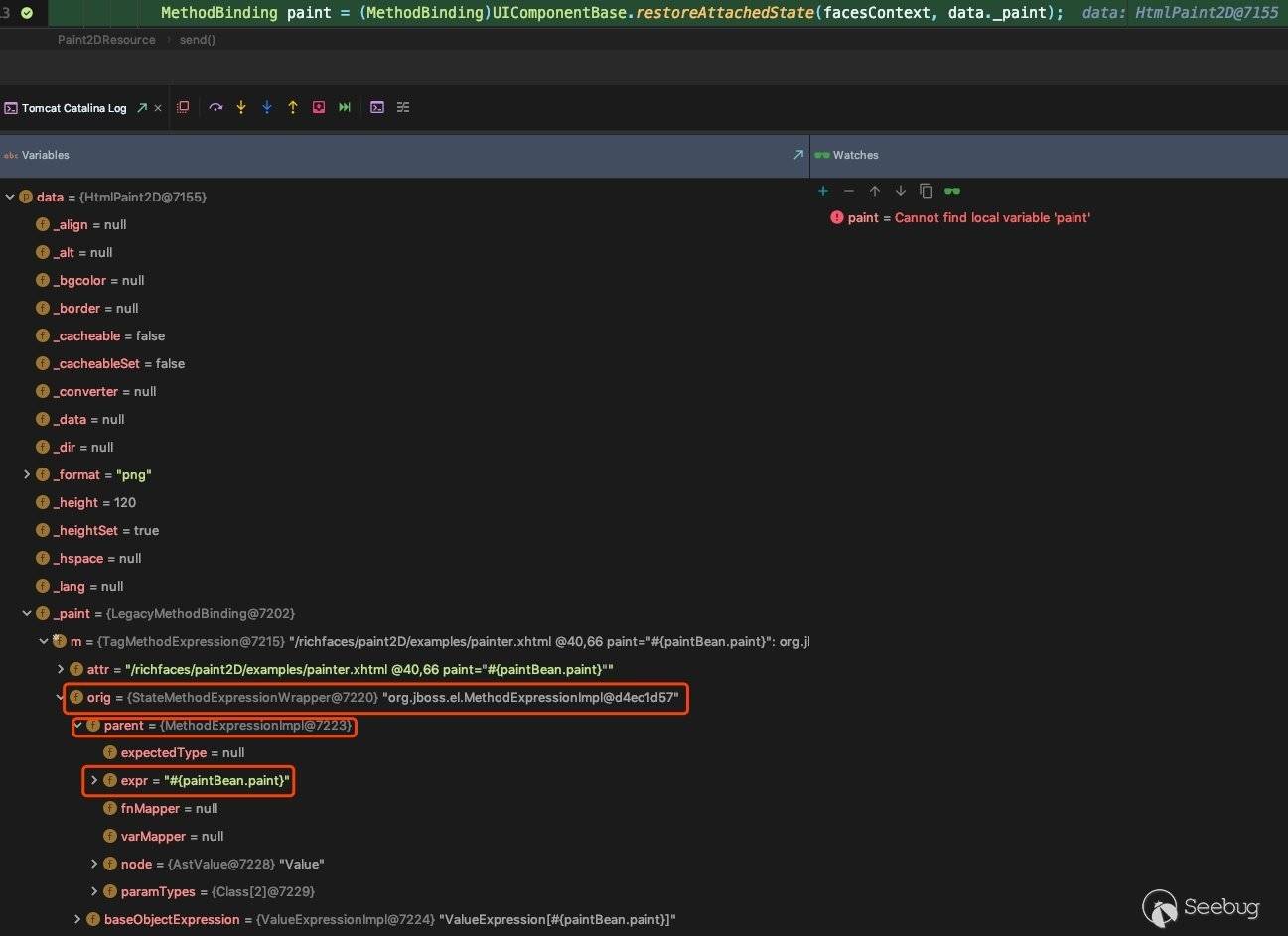Image resolution: width=1288 pixels, height=936 pixels.
Task: Click the green Run to Cursor icon
Action: [x=345, y=107]
